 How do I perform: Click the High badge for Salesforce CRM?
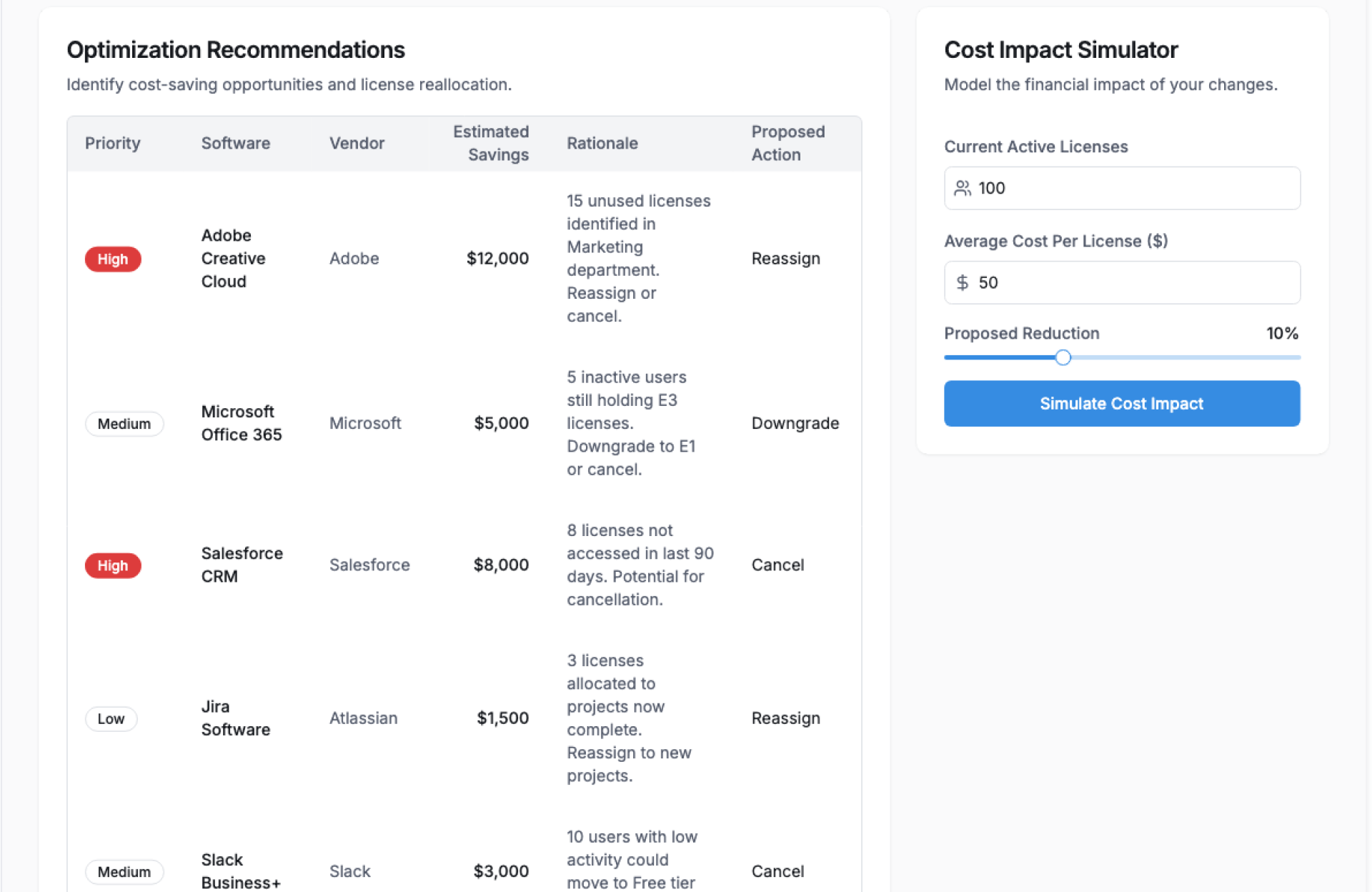click(113, 565)
